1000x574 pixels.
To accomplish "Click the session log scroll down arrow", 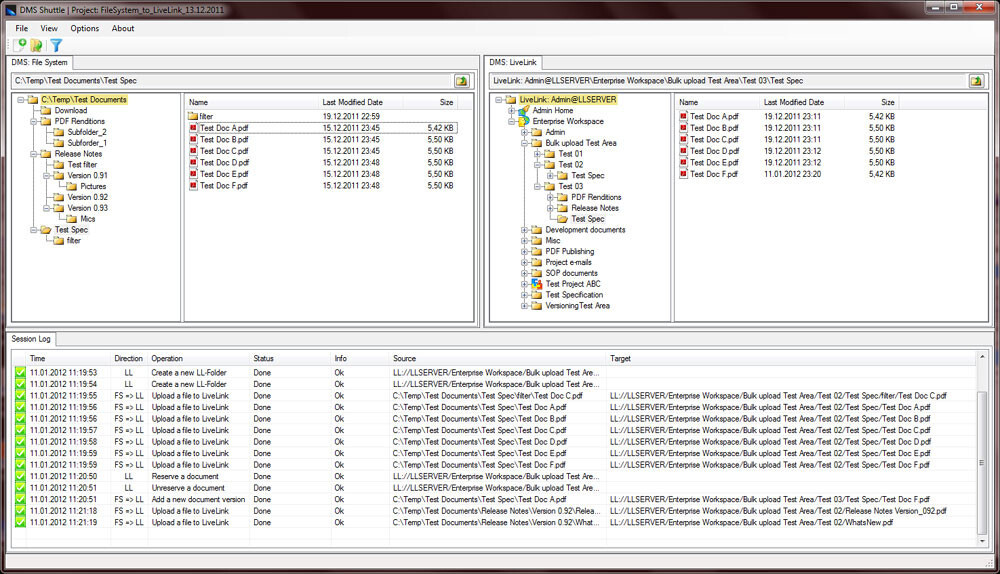I will 982,541.
